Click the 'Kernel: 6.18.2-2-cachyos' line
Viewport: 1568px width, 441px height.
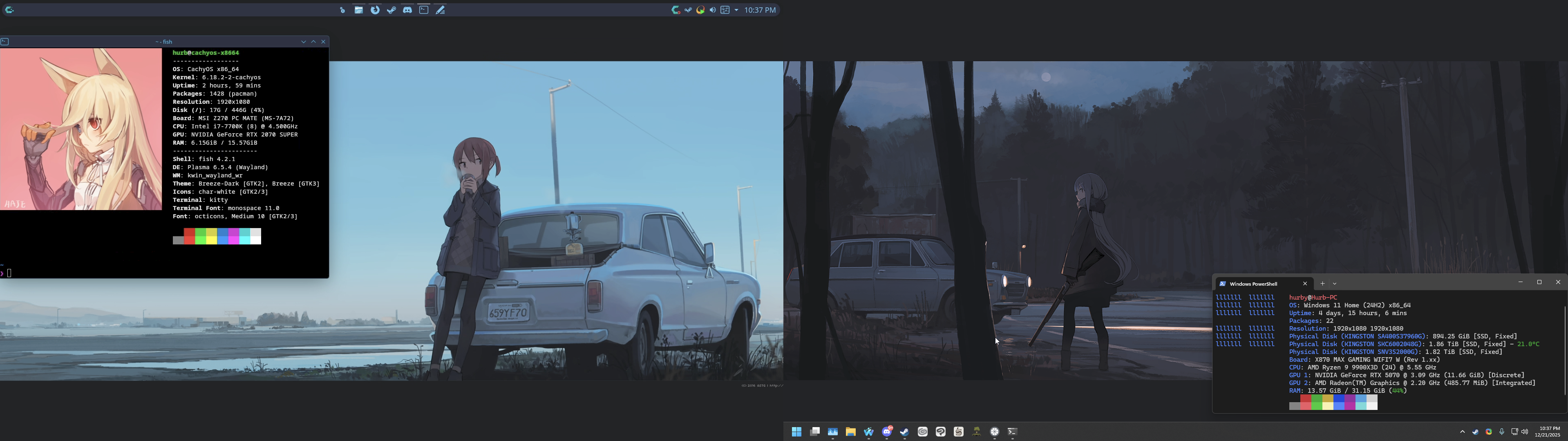[x=217, y=77]
